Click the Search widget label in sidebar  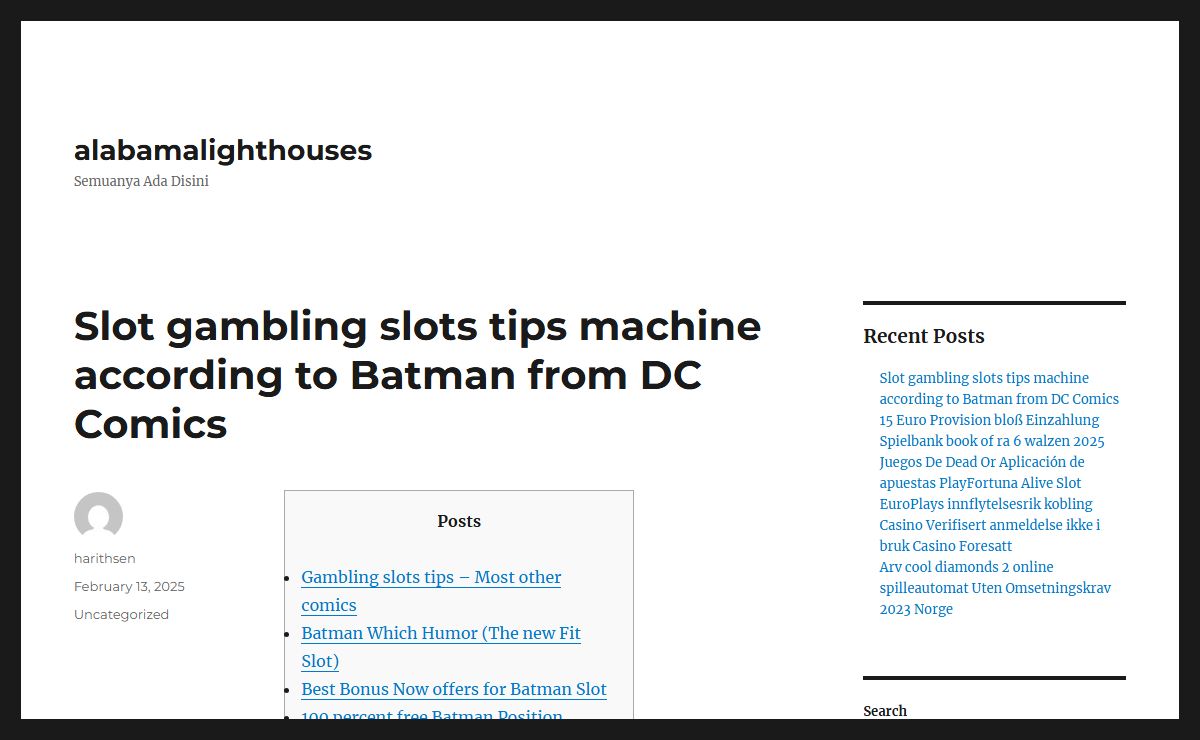pyautogui.click(x=885, y=711)
